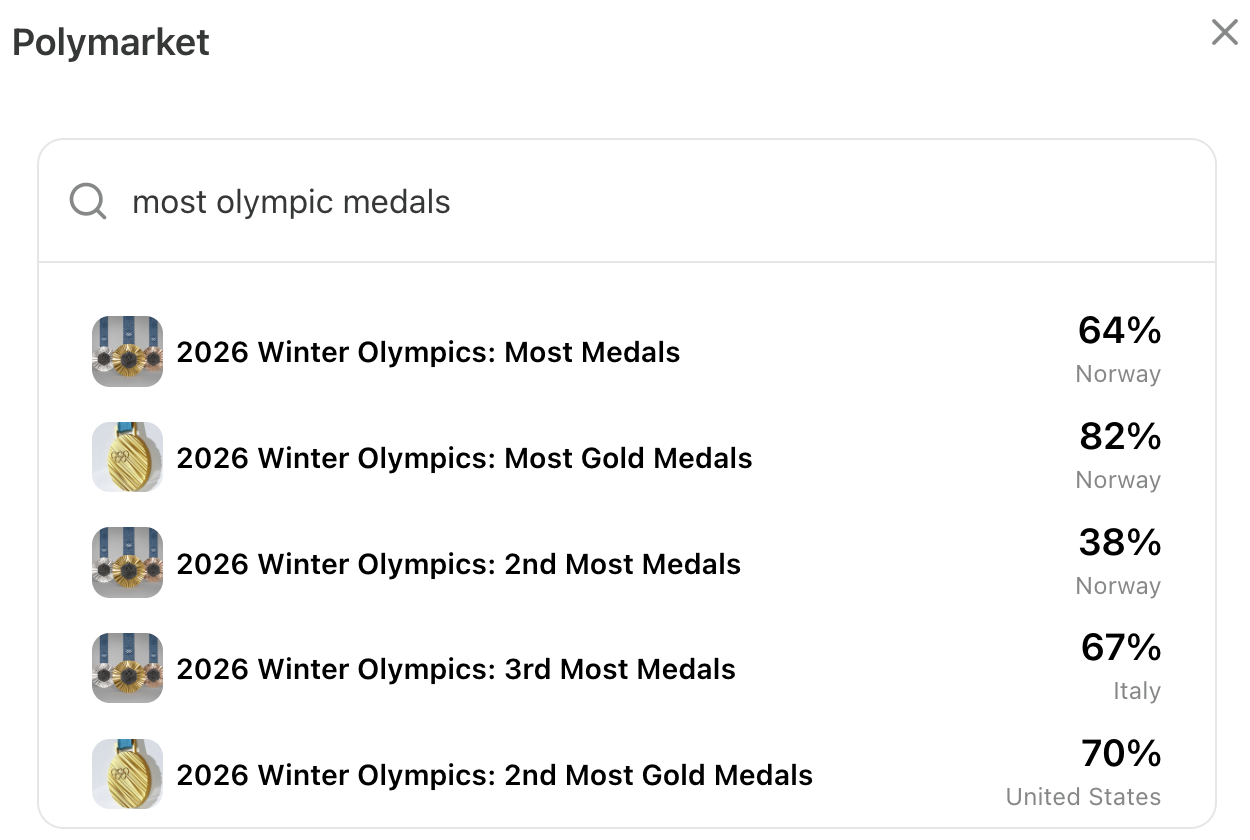This screenshot has height=840, width=1250.
Task: Close the Polymarket search dialog
Action: pos(1224,32)
